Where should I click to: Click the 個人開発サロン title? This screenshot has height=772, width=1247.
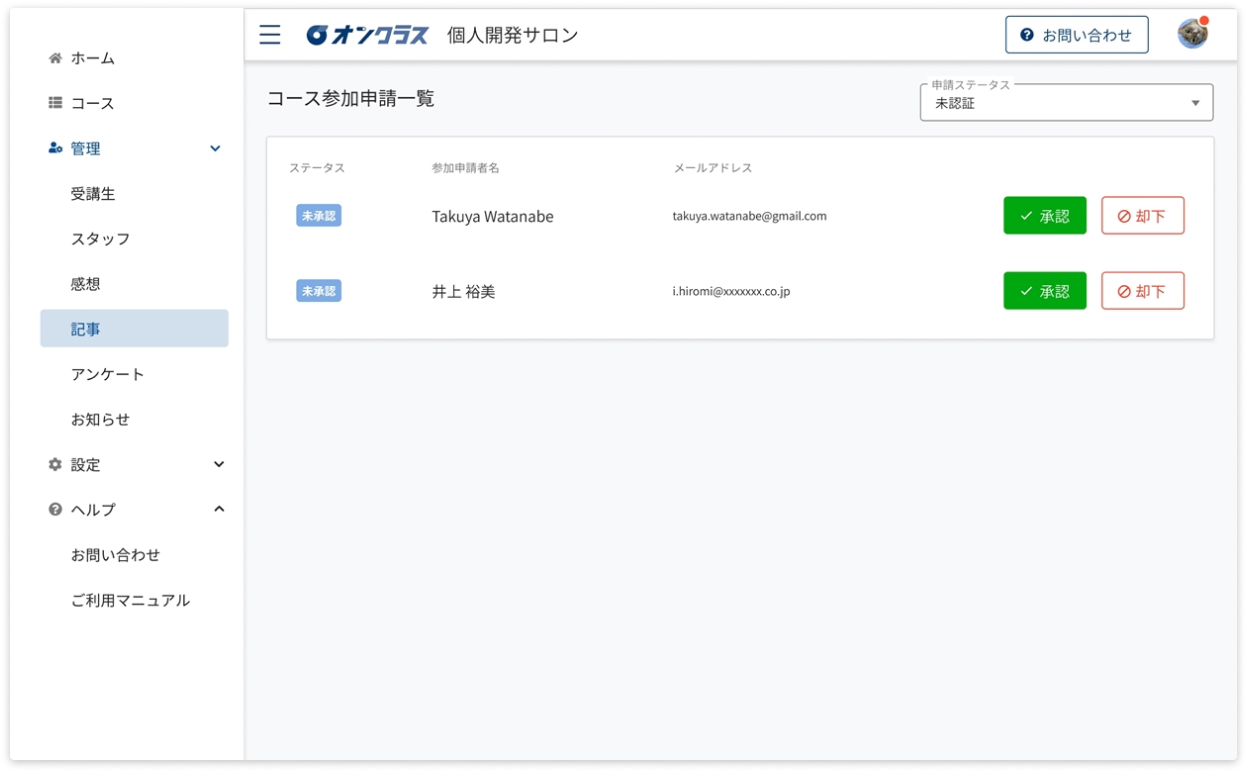(x=512, y=35)
